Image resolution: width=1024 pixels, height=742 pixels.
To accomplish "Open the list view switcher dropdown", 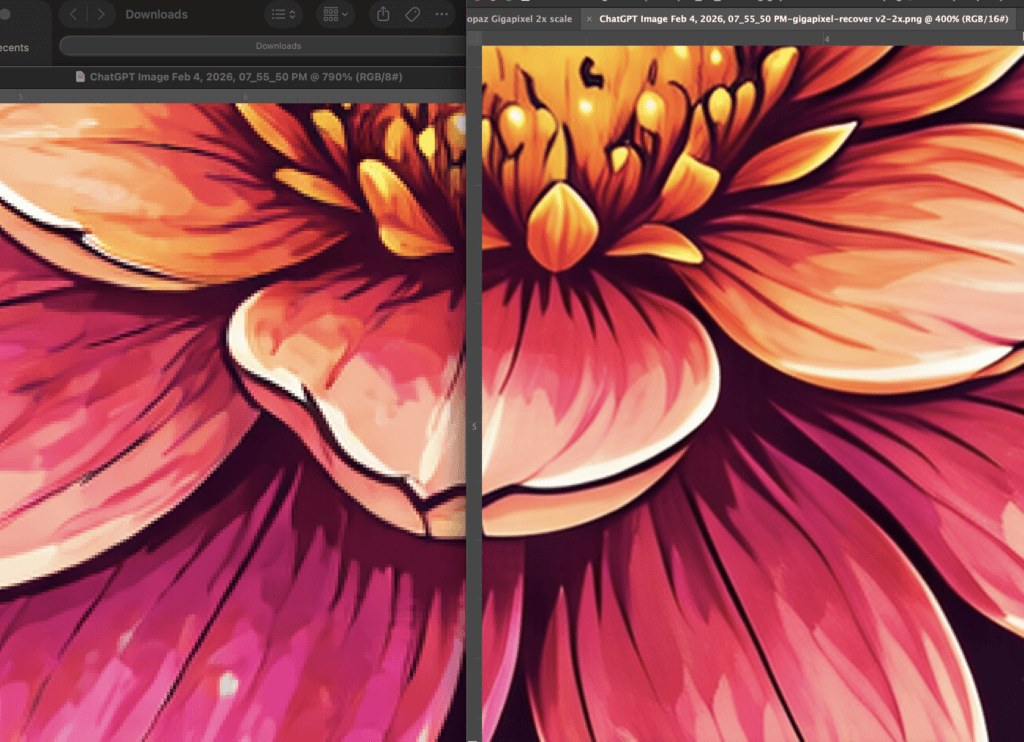I will (x=283, y=14).
